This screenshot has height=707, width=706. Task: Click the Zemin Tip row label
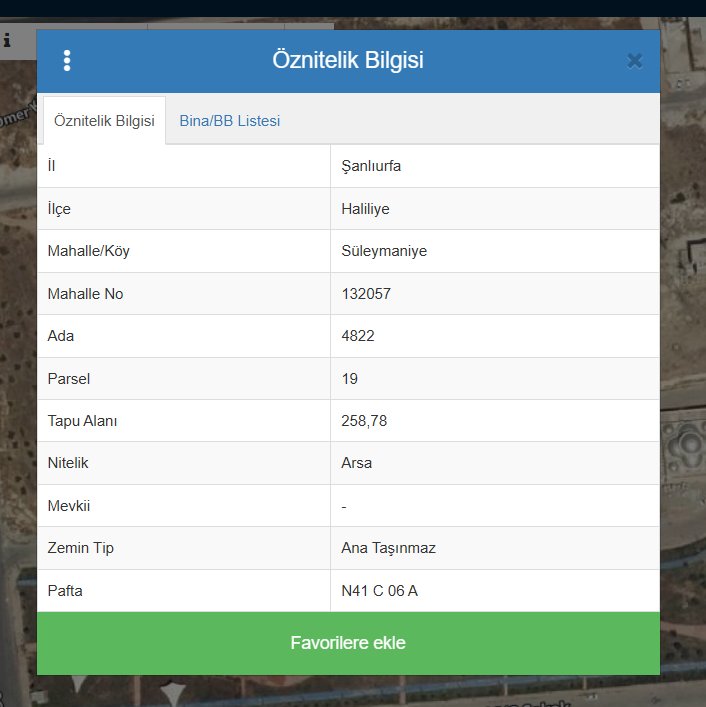click(x=81, y=548)
